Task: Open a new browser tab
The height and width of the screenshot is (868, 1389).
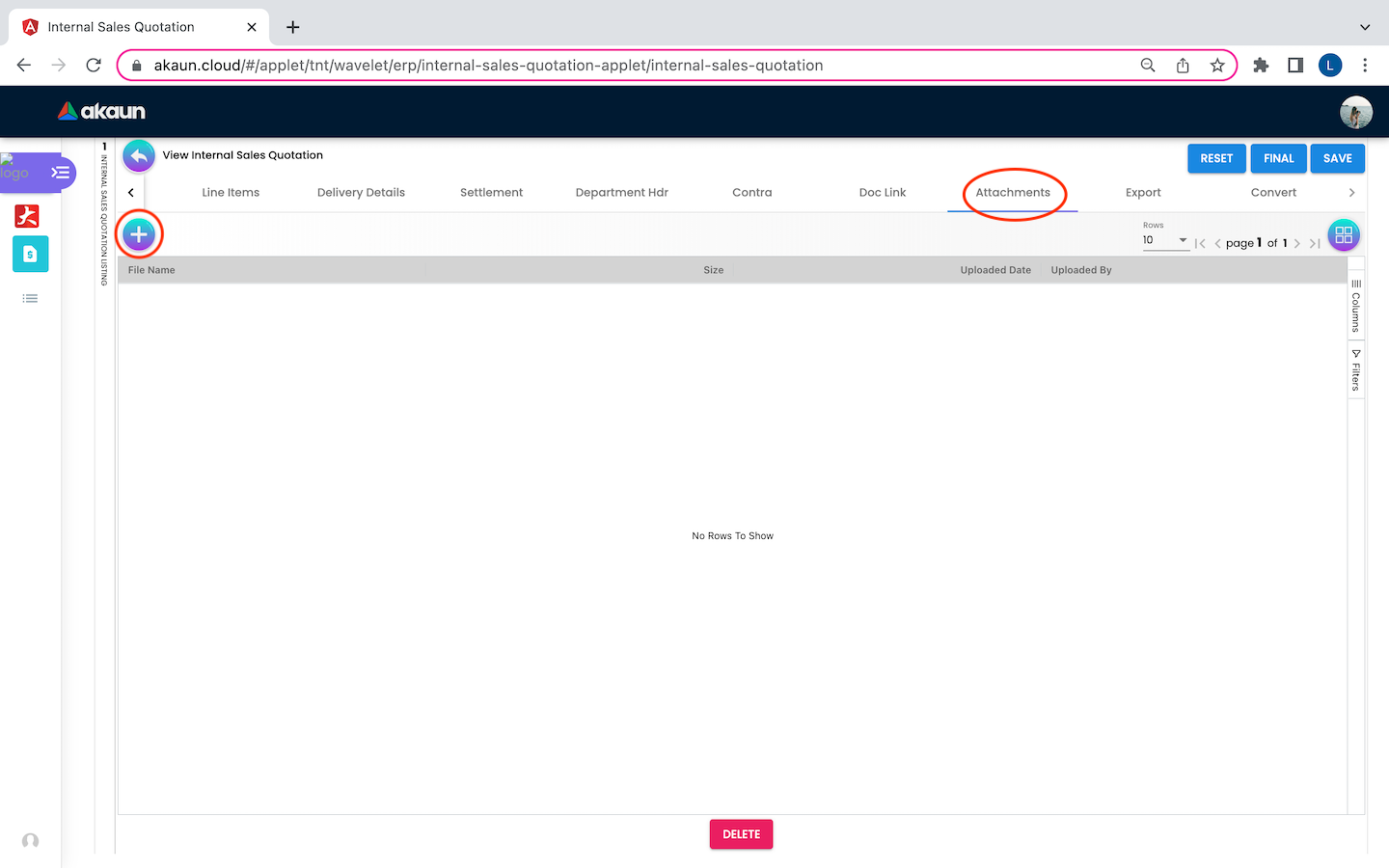Action: [x=293, y=27]
